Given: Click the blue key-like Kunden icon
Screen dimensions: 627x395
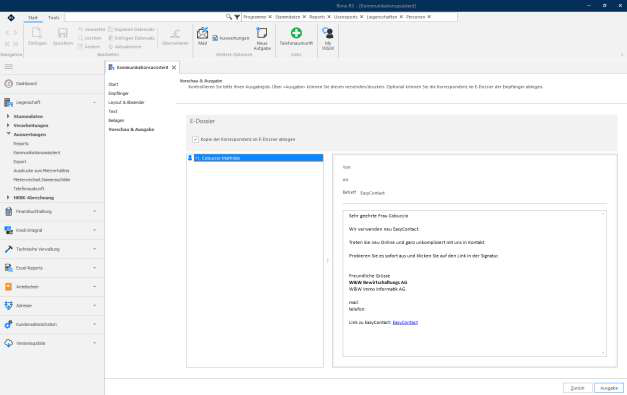Looking at the screenshot, I should tap(8, 324).
